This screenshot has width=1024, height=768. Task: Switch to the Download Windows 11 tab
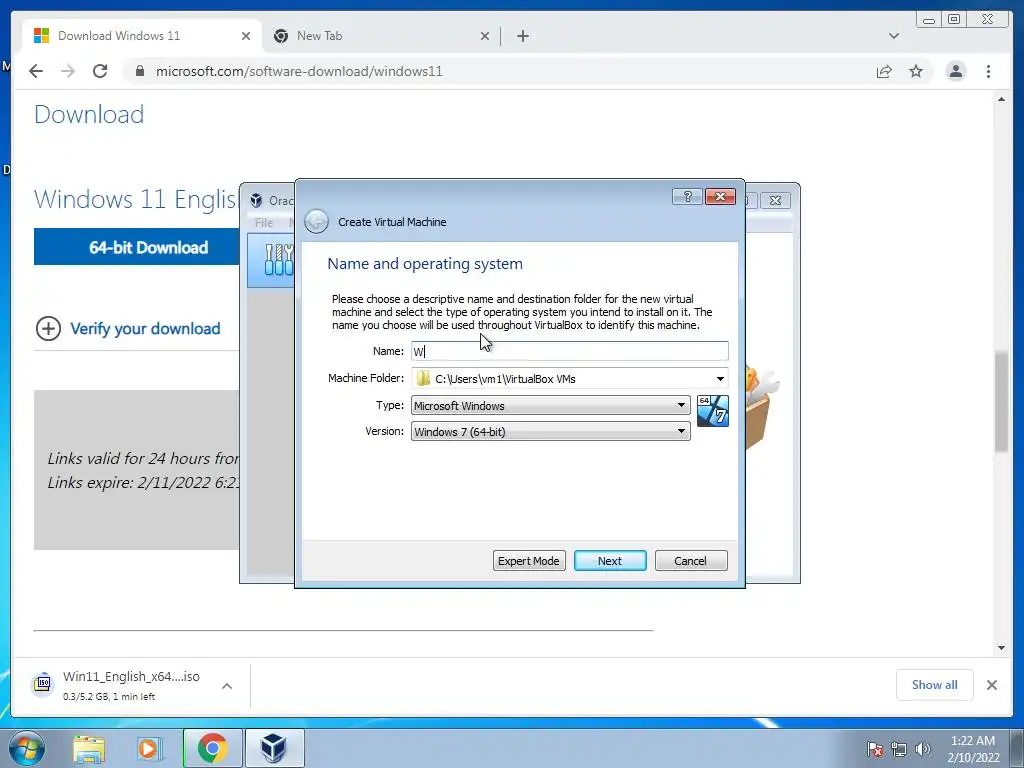click(x=141, y=36)
